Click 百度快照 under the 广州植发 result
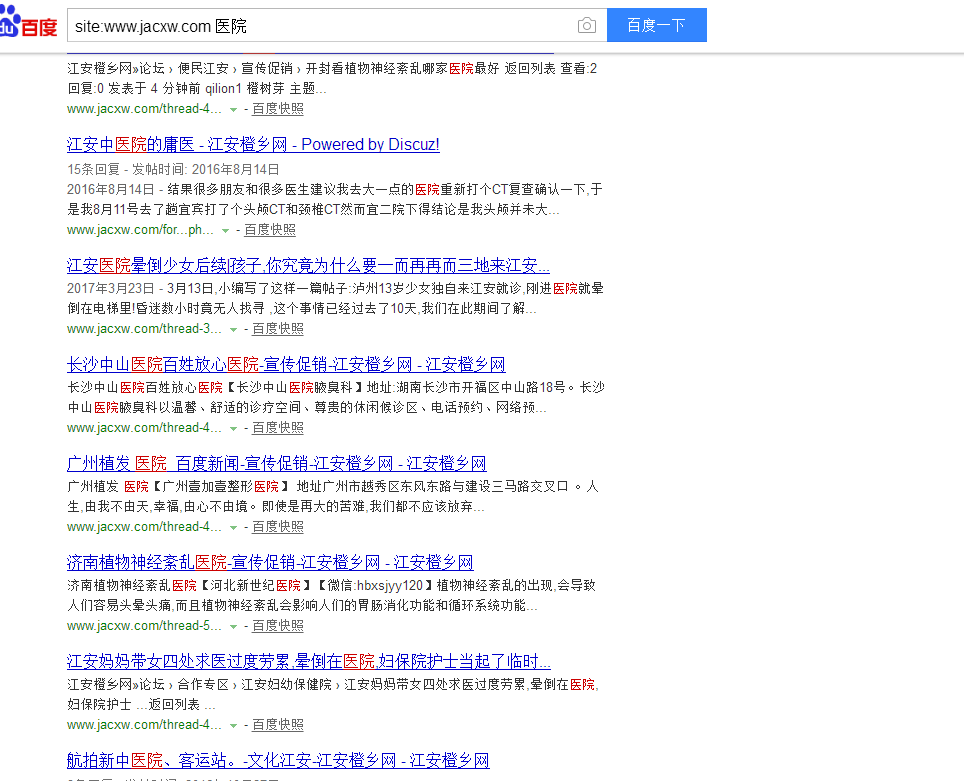This screenshot has height=781, width=964. [x=276, y=526]
